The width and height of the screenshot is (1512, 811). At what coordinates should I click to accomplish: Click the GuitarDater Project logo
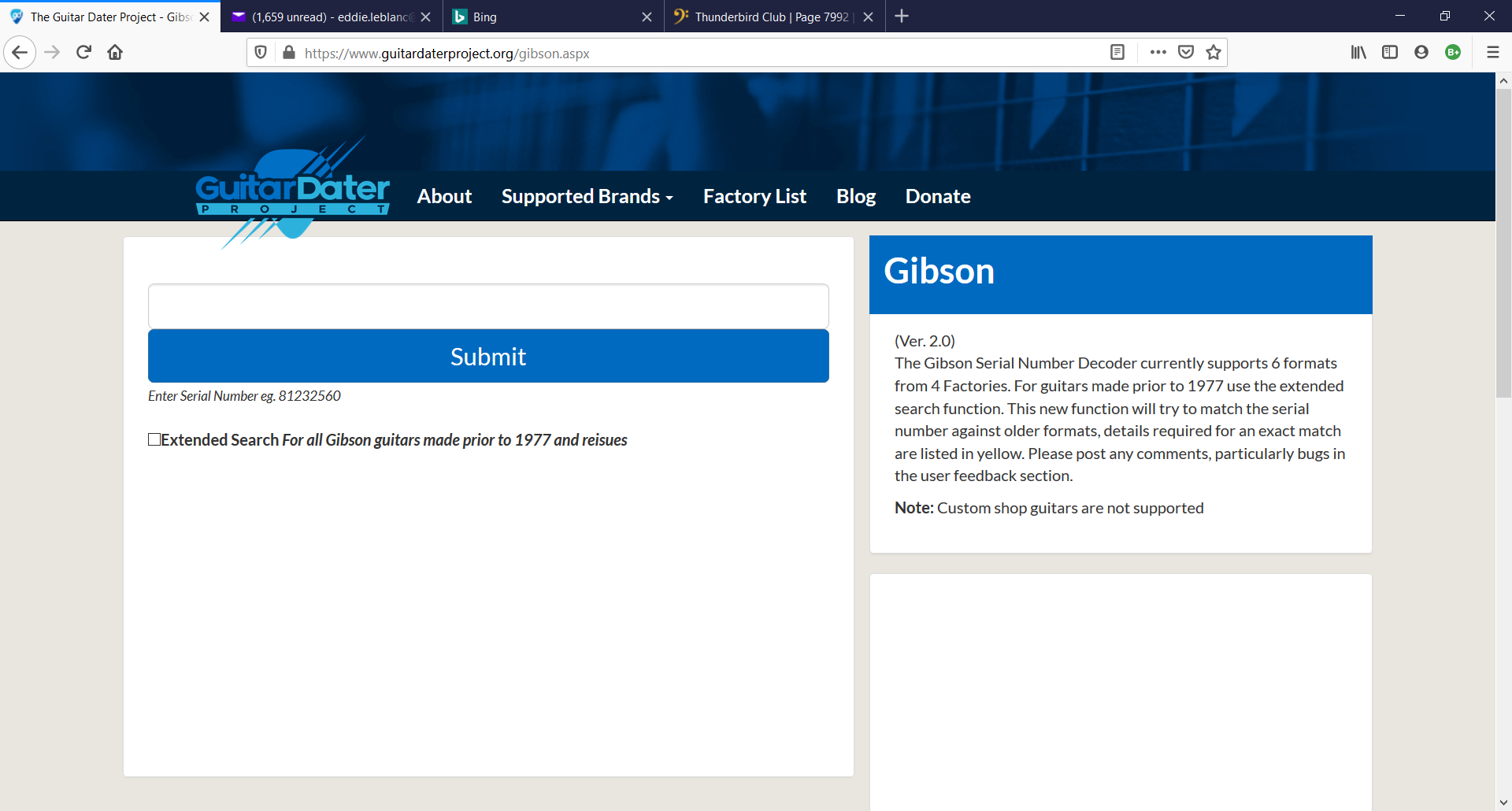click(x=292, y=194)
